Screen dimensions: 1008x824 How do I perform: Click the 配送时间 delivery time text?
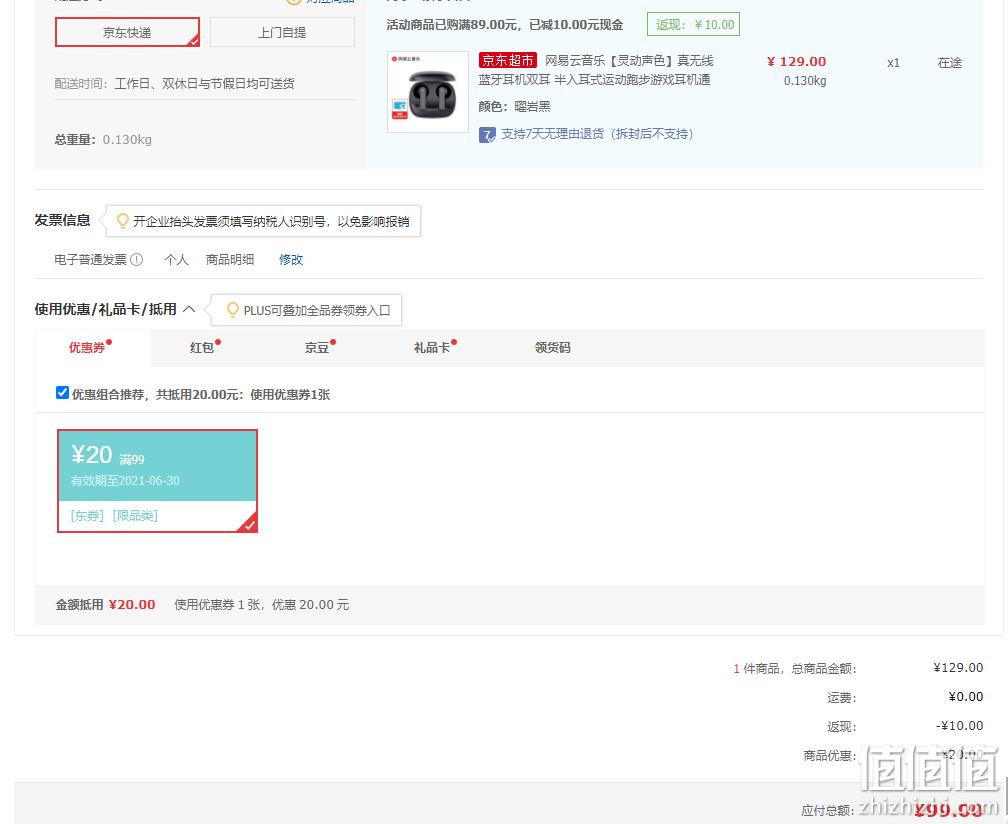coord(174,84)
